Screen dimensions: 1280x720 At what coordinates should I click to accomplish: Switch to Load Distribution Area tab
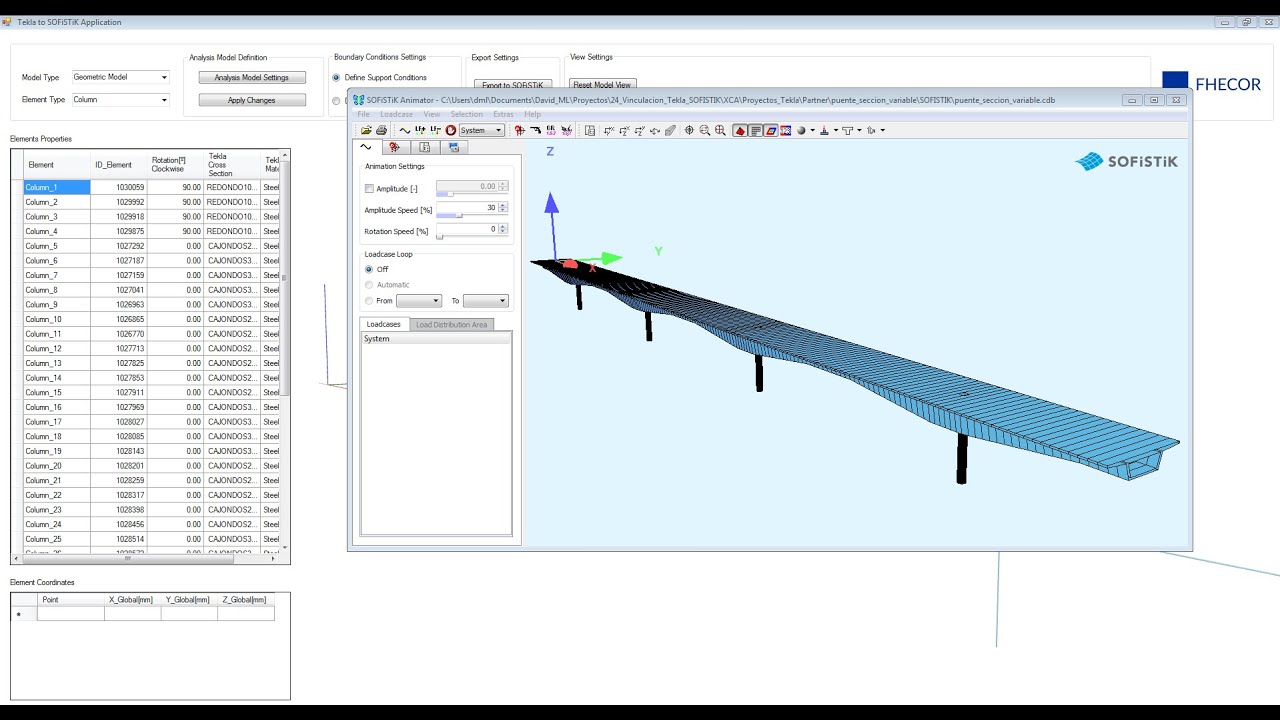pyautogui.click(x=452, y=324)
